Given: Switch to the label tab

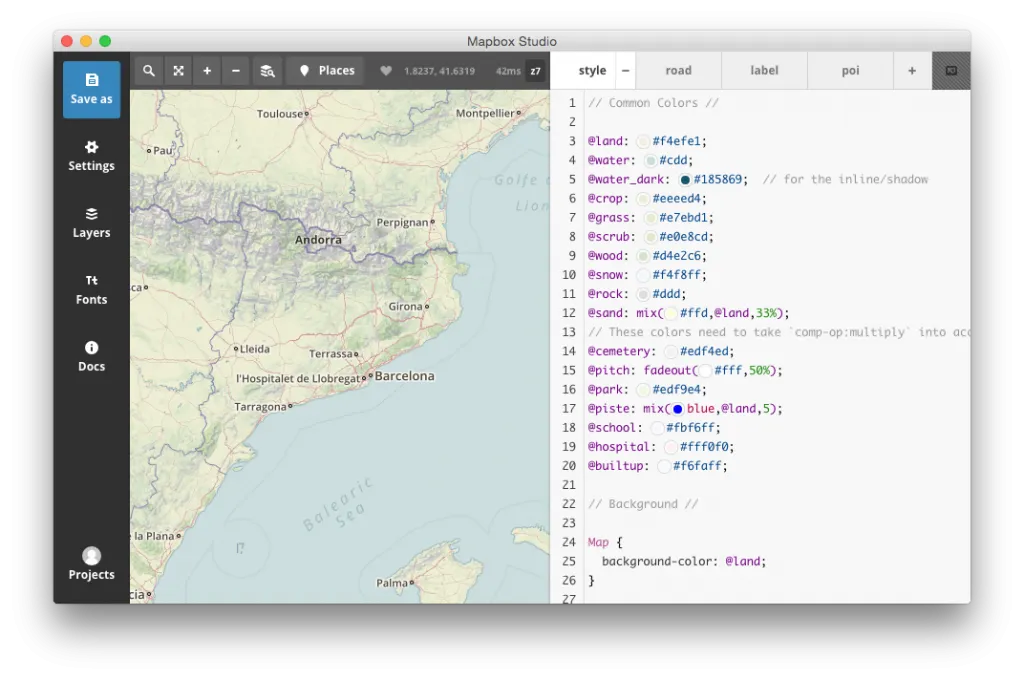Looking at the screenshot, I should 764,71.
